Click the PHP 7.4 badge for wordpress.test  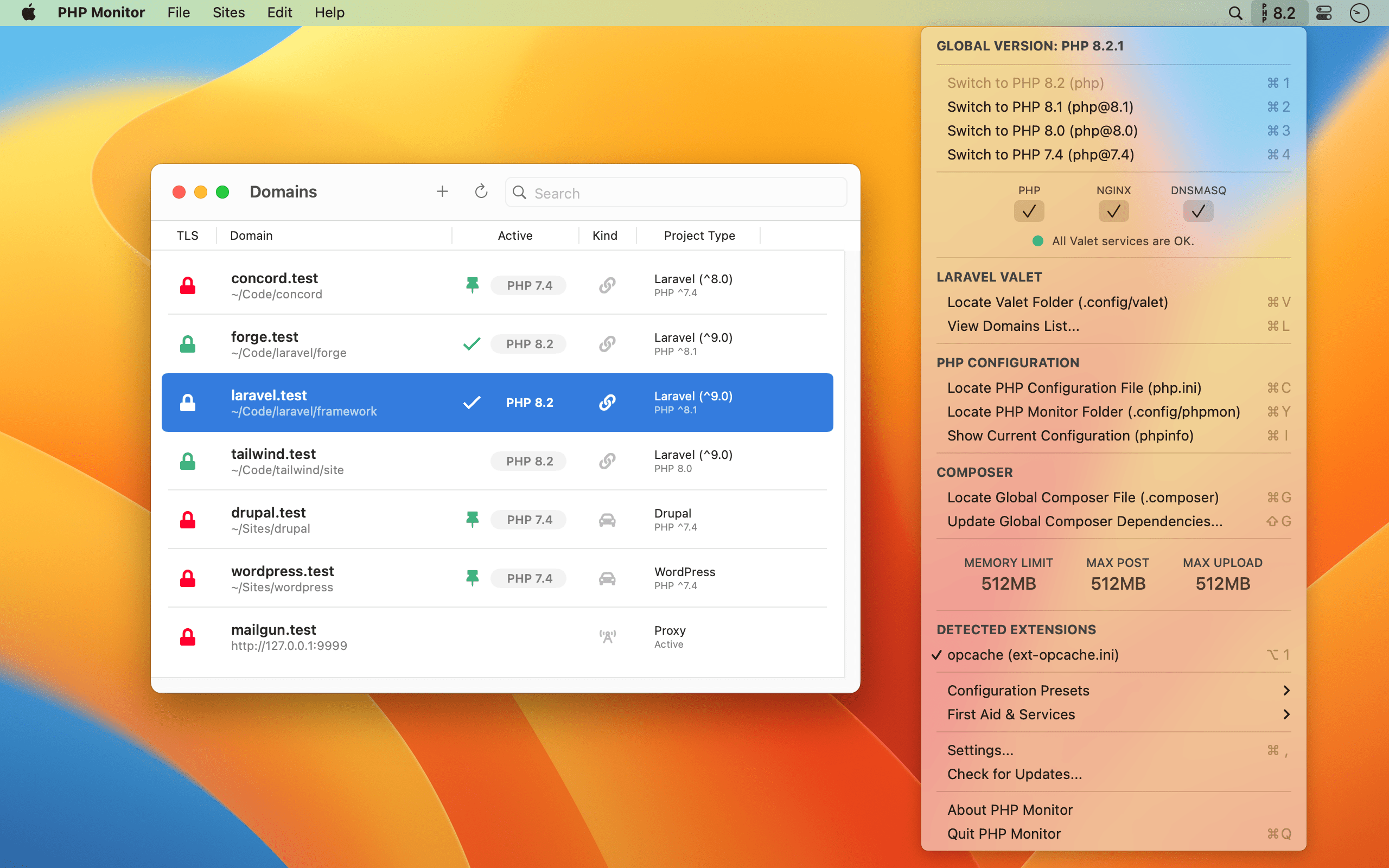(528, 578)
